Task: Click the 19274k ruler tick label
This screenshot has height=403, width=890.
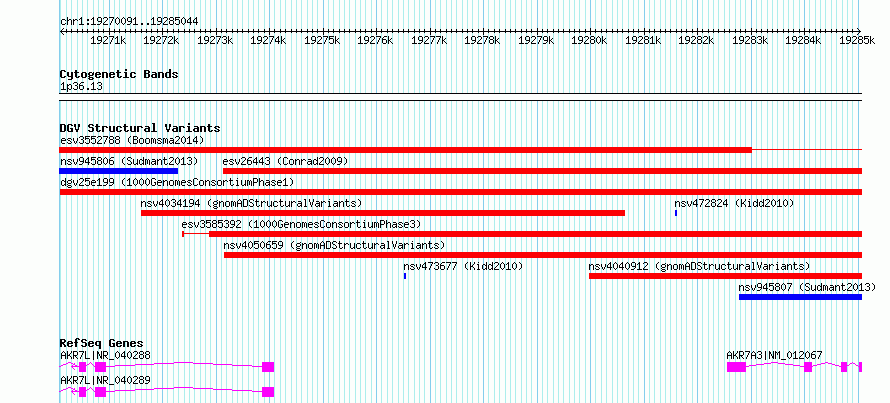Action: tap(268, 40)
